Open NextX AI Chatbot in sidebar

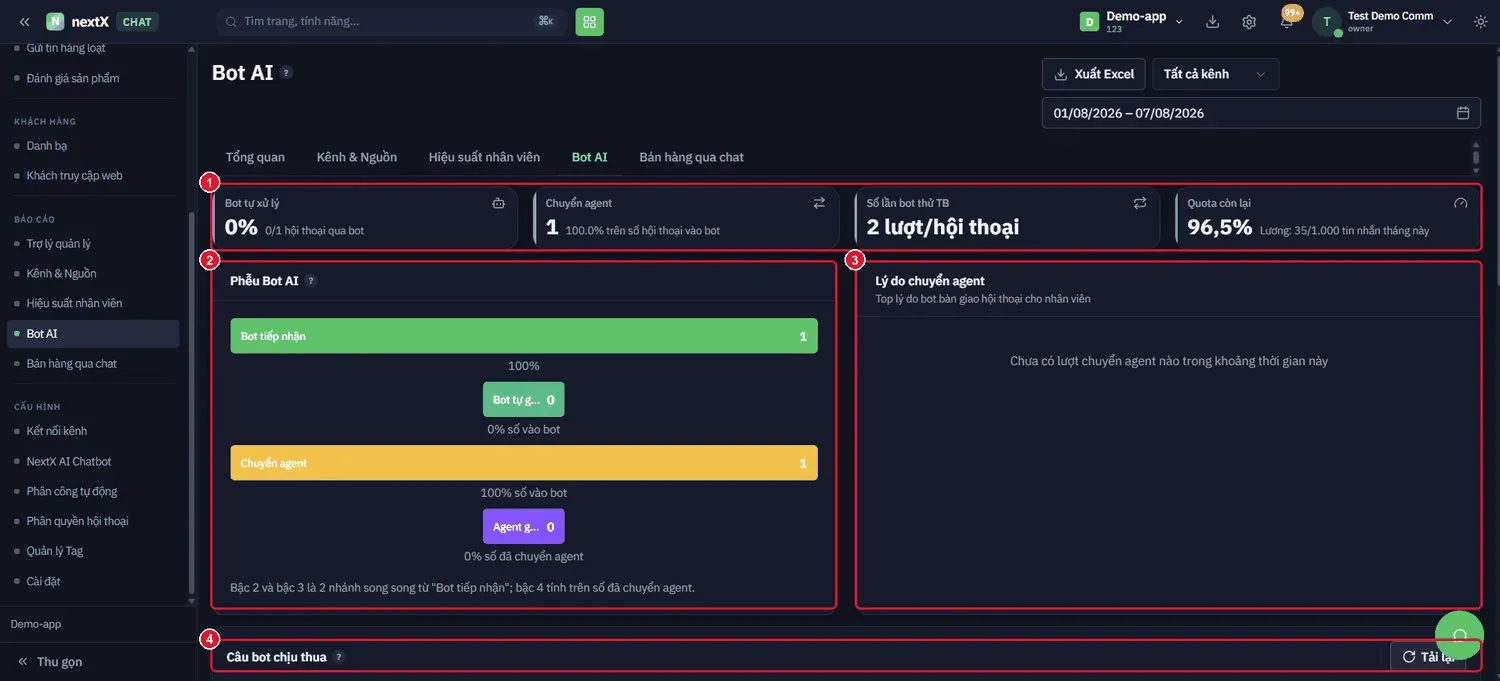pyautogui.click(x=92, y=462)
